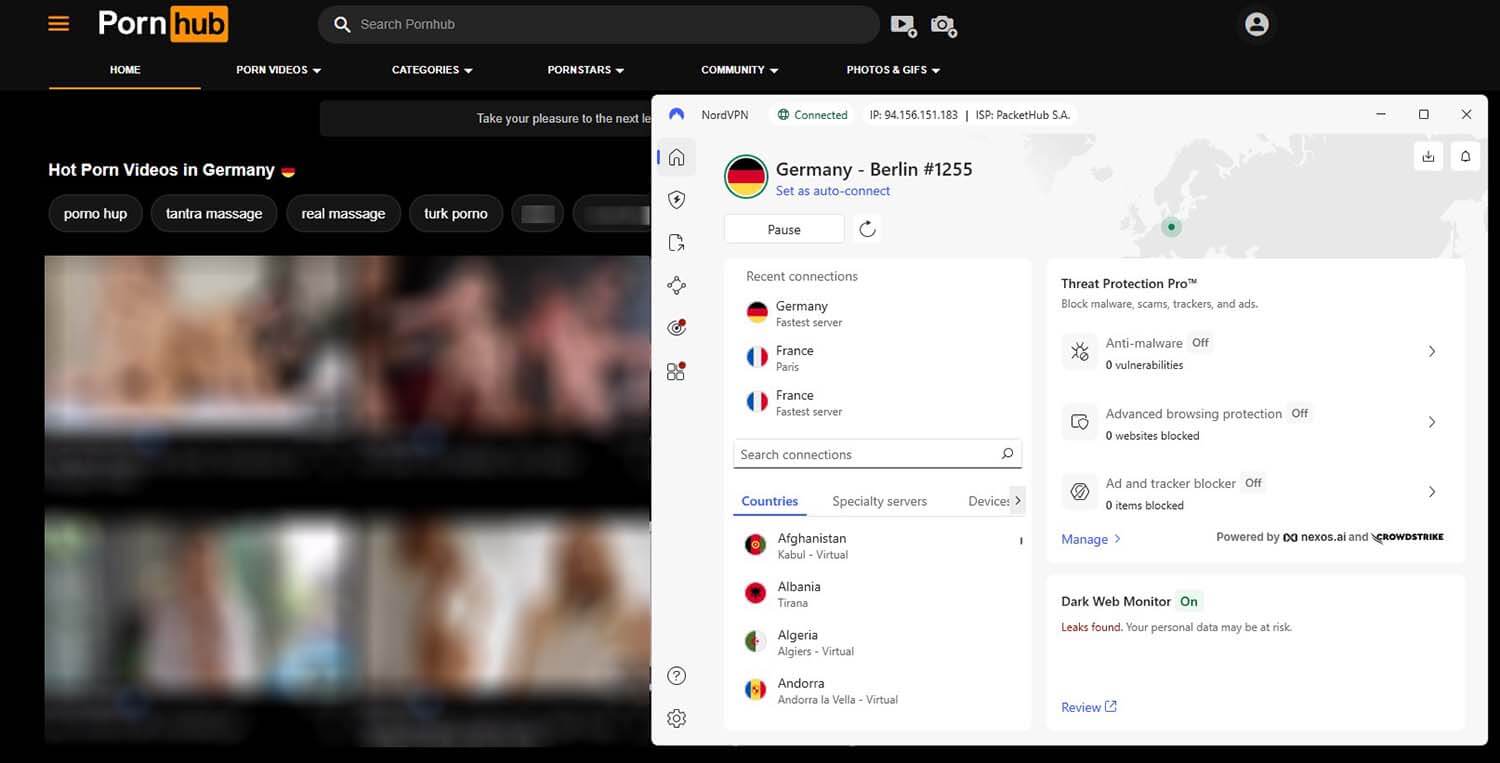Click the Advanced browsing protection shield icon
This screenshot has height=763, width=1500.
coord(1080,422)
